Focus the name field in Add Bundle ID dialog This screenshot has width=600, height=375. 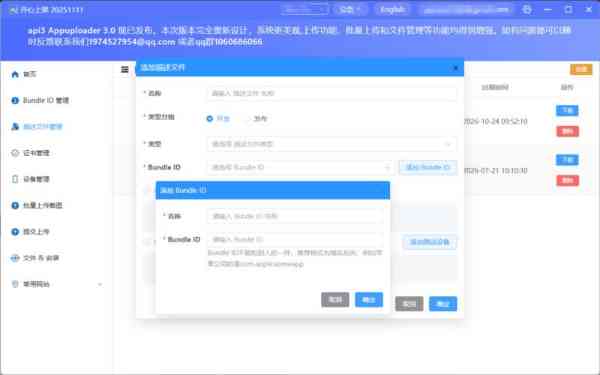tap(295, 216)
